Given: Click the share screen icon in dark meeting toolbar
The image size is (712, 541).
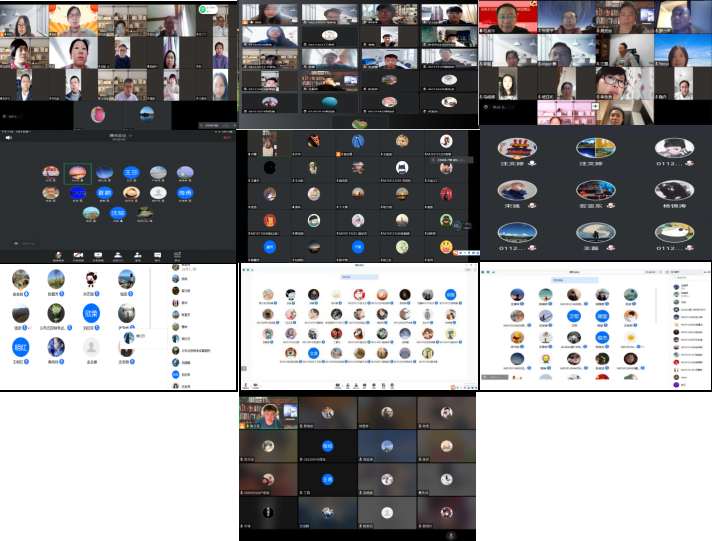Looking at the screenshot, I should [99, 255].
